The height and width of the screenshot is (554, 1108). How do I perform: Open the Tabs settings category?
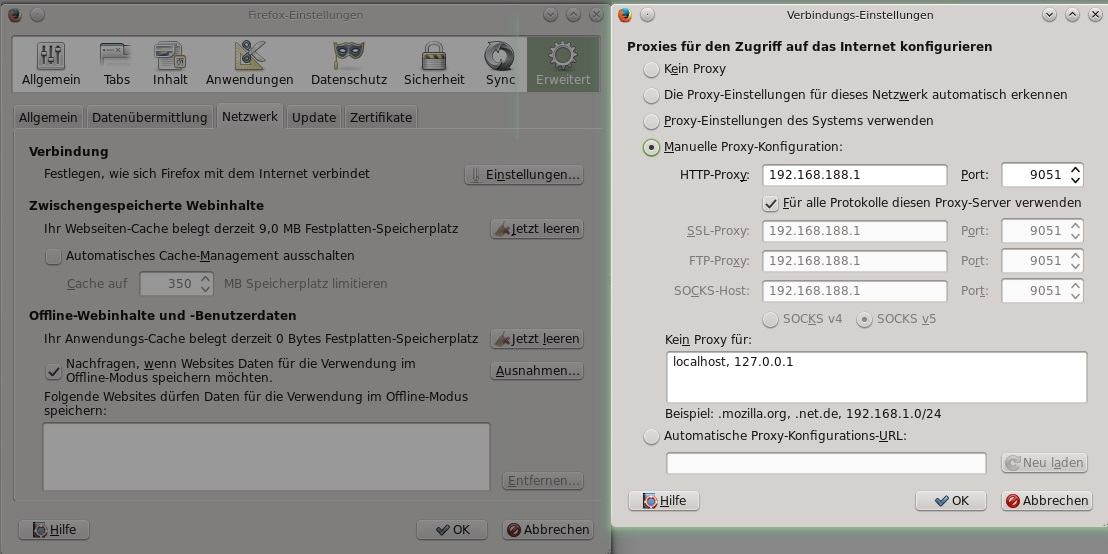(117, 64)
